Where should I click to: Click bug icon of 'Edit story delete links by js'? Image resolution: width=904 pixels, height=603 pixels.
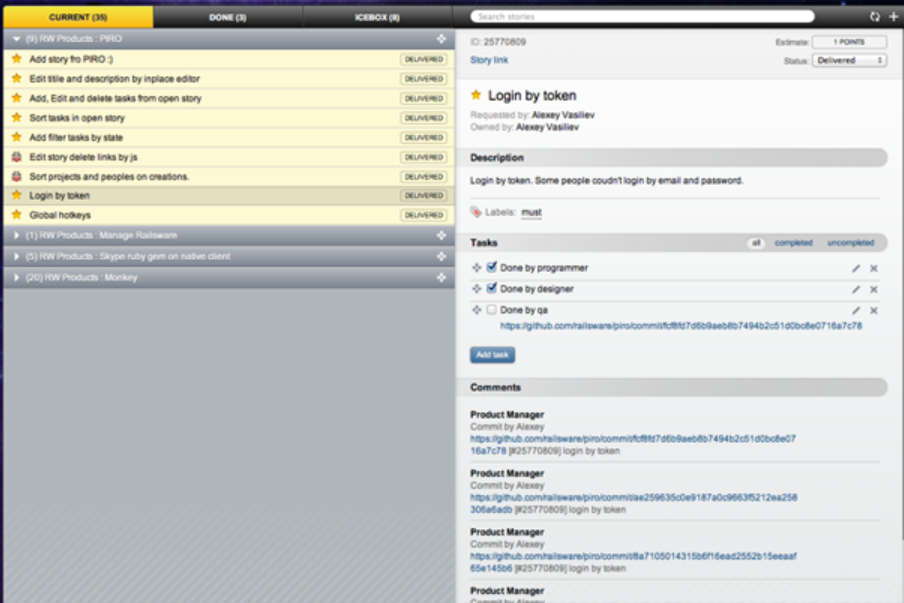[x=17, y=157]
